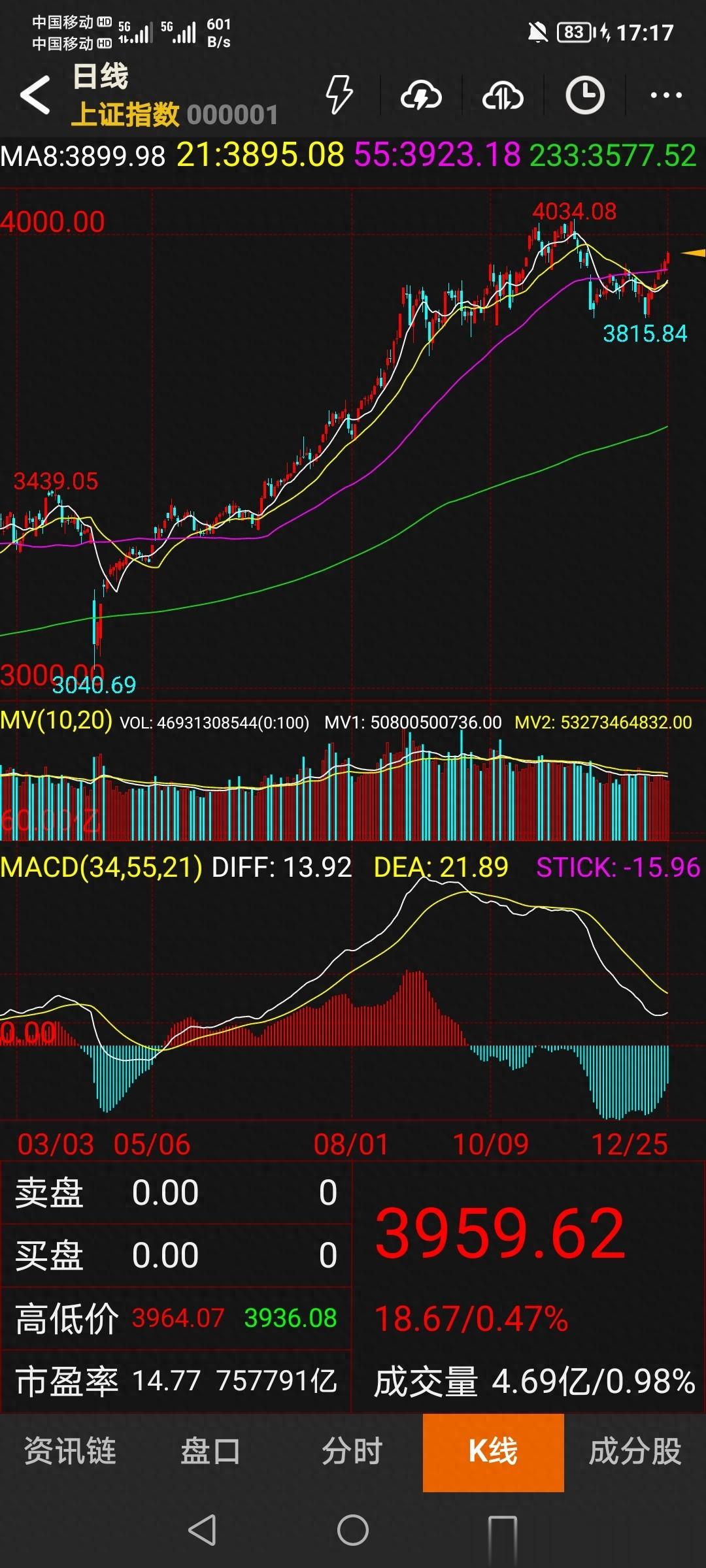Tap the MACD(34,55,21) indicator label
The width and height of the screenshot is (706, 1568).
(x=101, y=868)
